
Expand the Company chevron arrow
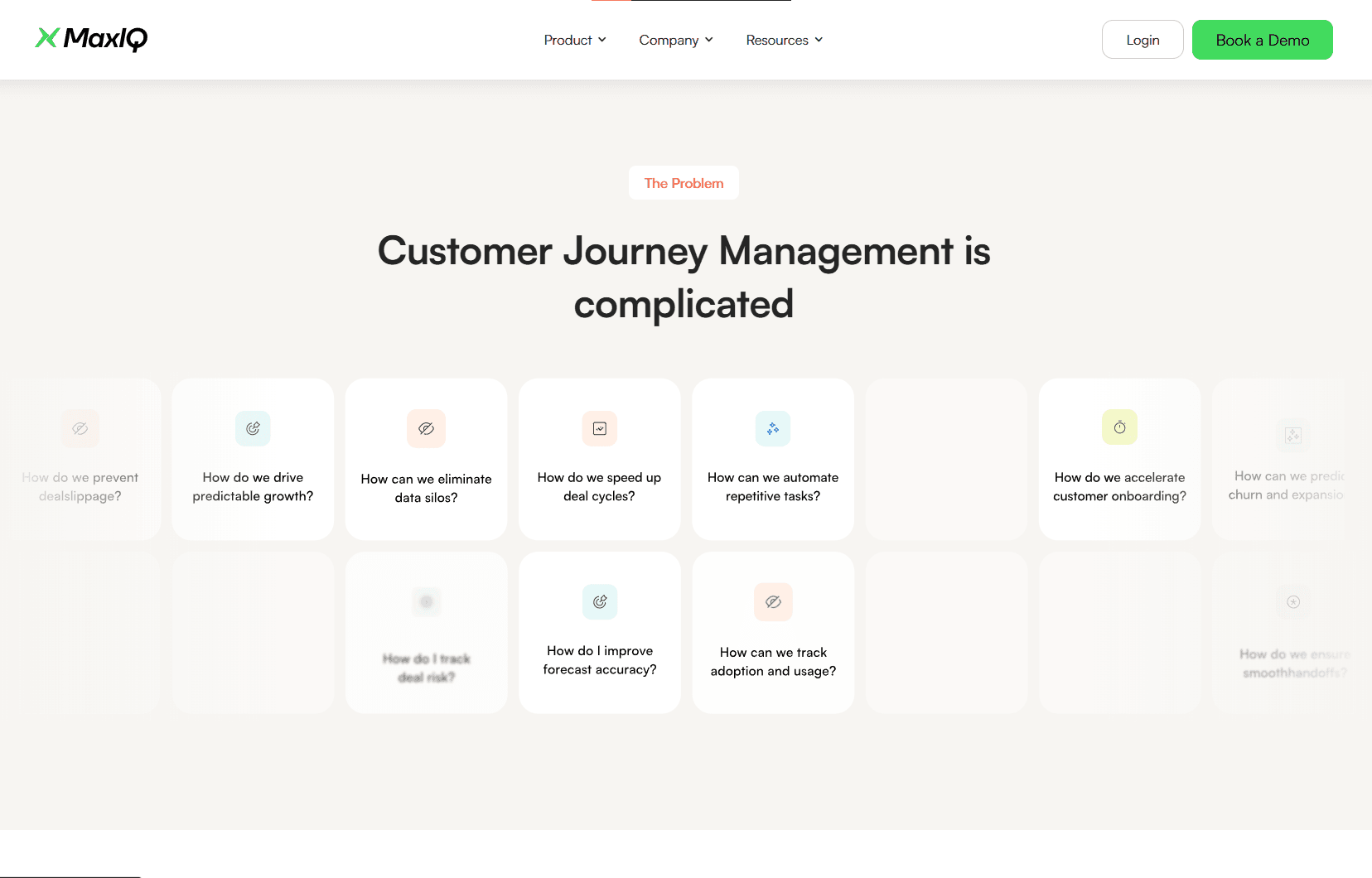tap(708, 40)
